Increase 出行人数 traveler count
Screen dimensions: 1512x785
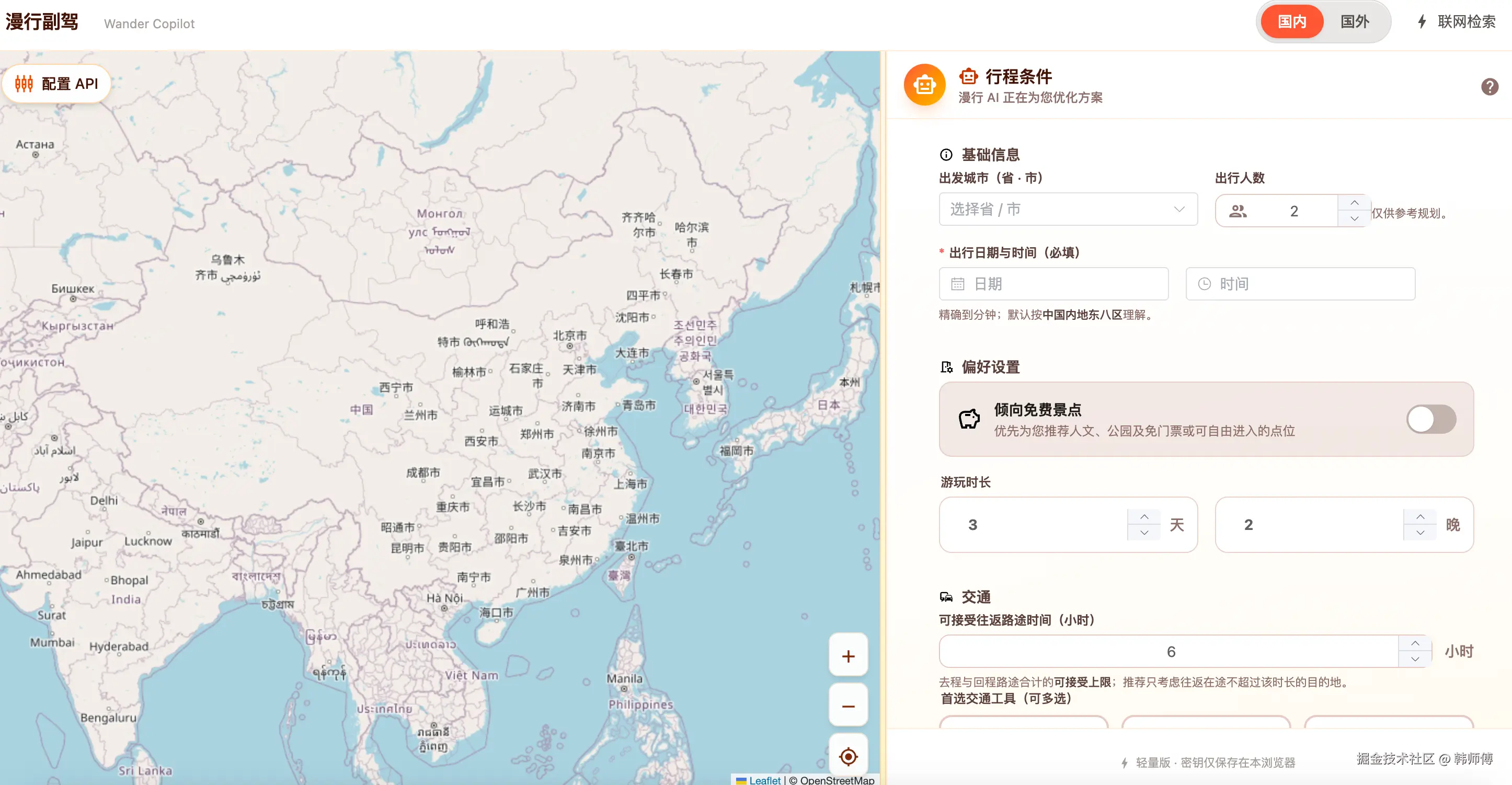click(x=1354, y=202)
